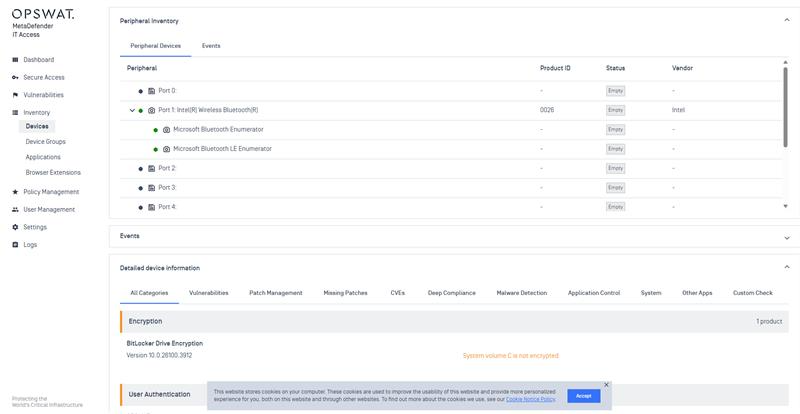Select the All Categories tab
800x414 pixels.
coord(149,293)
